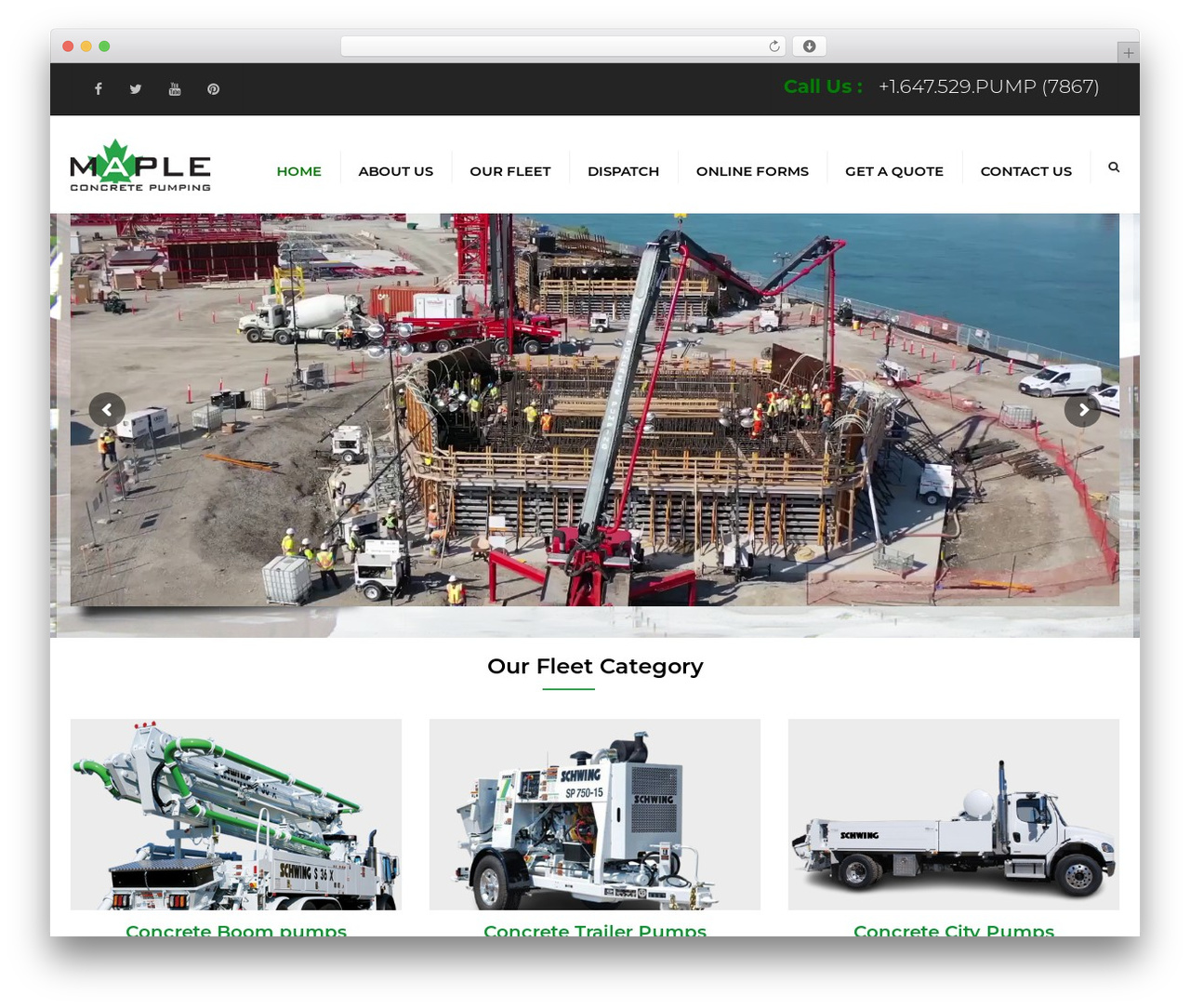Open the Pinterest social link
1190x1008 pixels.
pyautogui.click(x=213, y=89)
